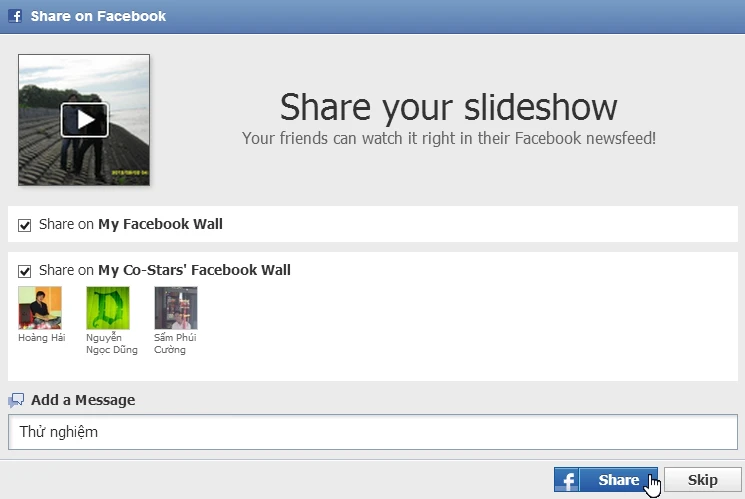Screen dimensions: 745x499
Task: Click the name Sầm Phúi Cường
Action: pos(175,344)
